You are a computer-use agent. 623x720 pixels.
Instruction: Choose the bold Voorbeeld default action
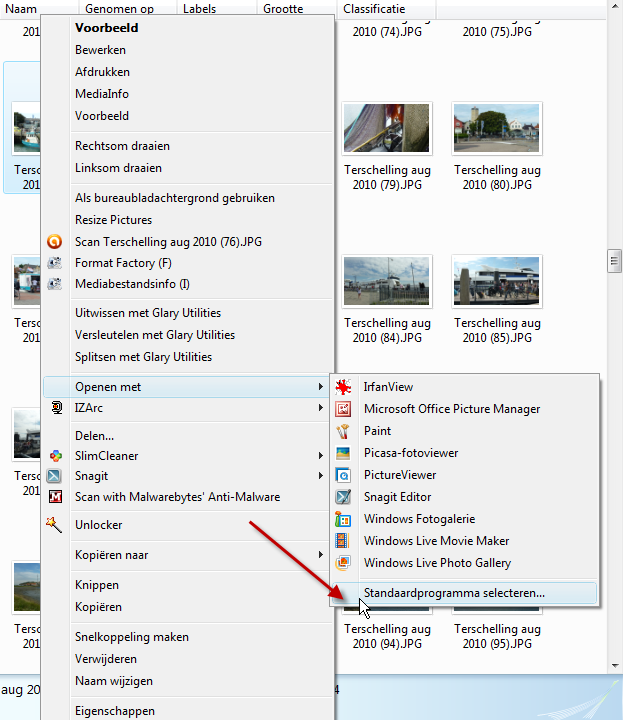tap(107, 28)
